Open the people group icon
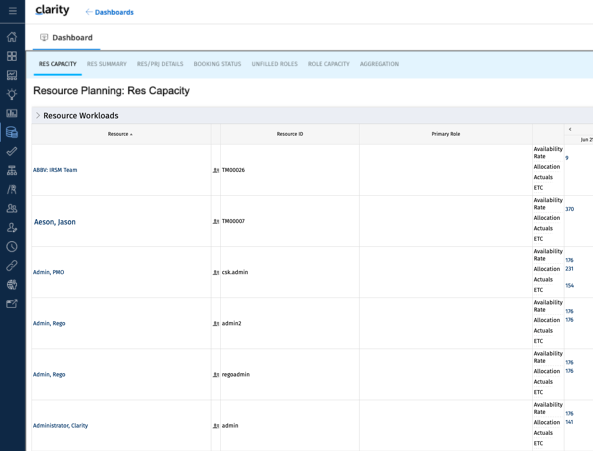This screenshot has height=451, width=593. point(12,208)
